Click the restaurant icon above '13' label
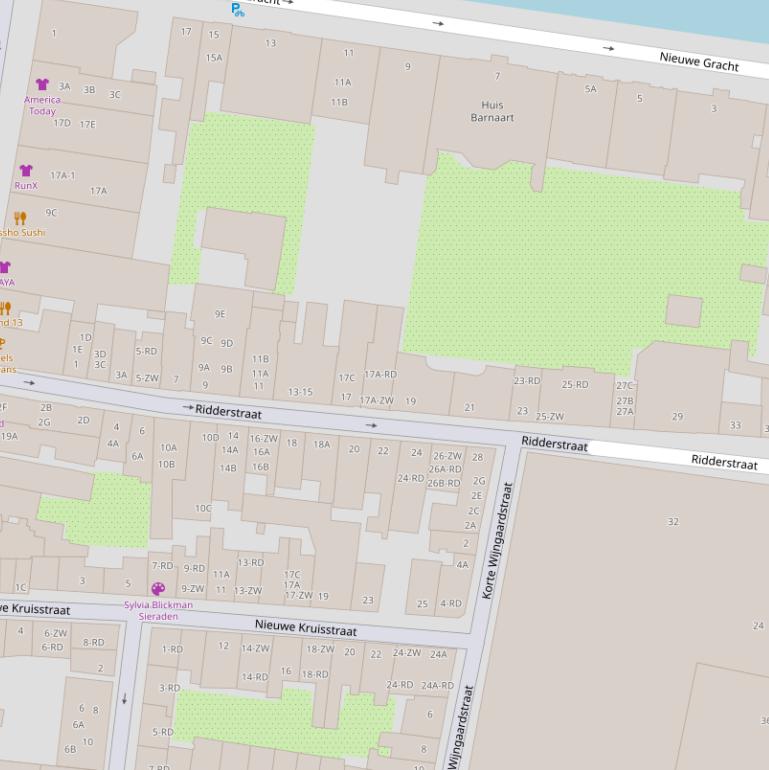The width and height of the screenshot is (769, 770). point(5,309)
